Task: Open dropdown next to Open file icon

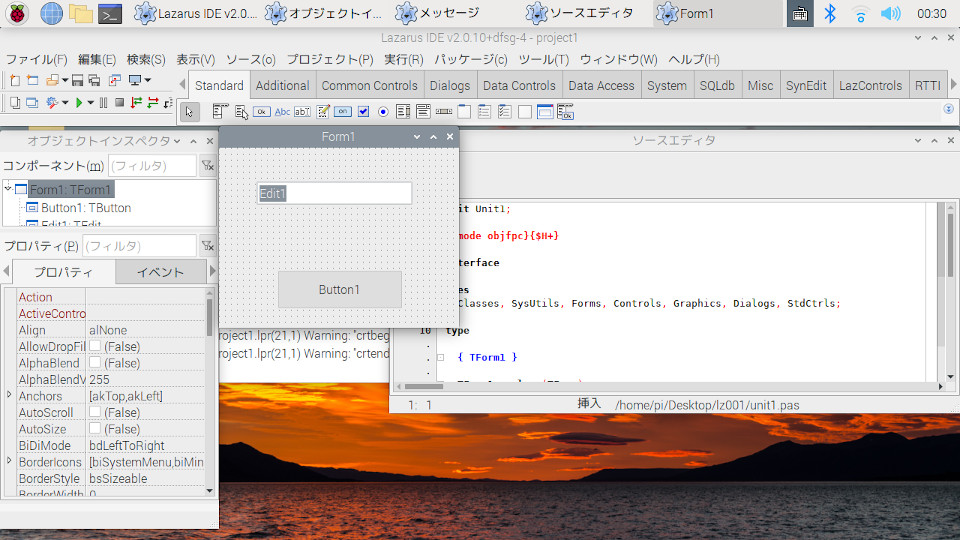Action: (64, 80)
